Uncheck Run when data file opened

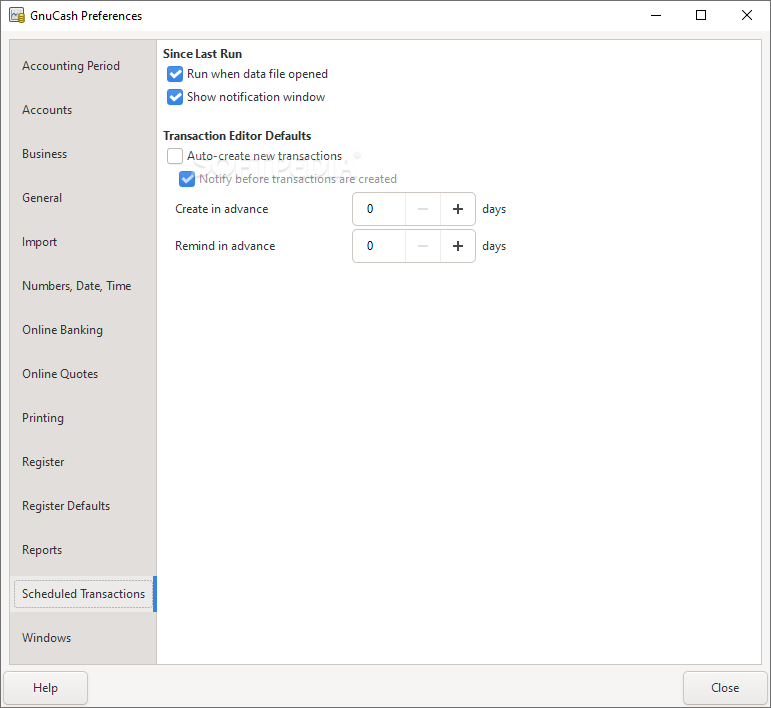(x=175, y=74)
